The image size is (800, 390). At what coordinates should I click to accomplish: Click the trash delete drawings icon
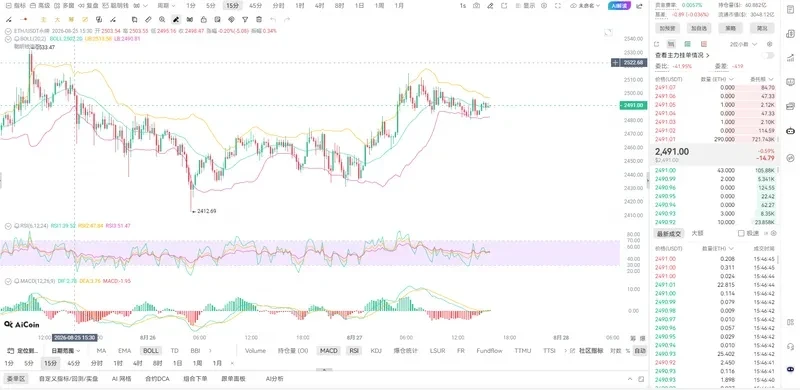259,19
